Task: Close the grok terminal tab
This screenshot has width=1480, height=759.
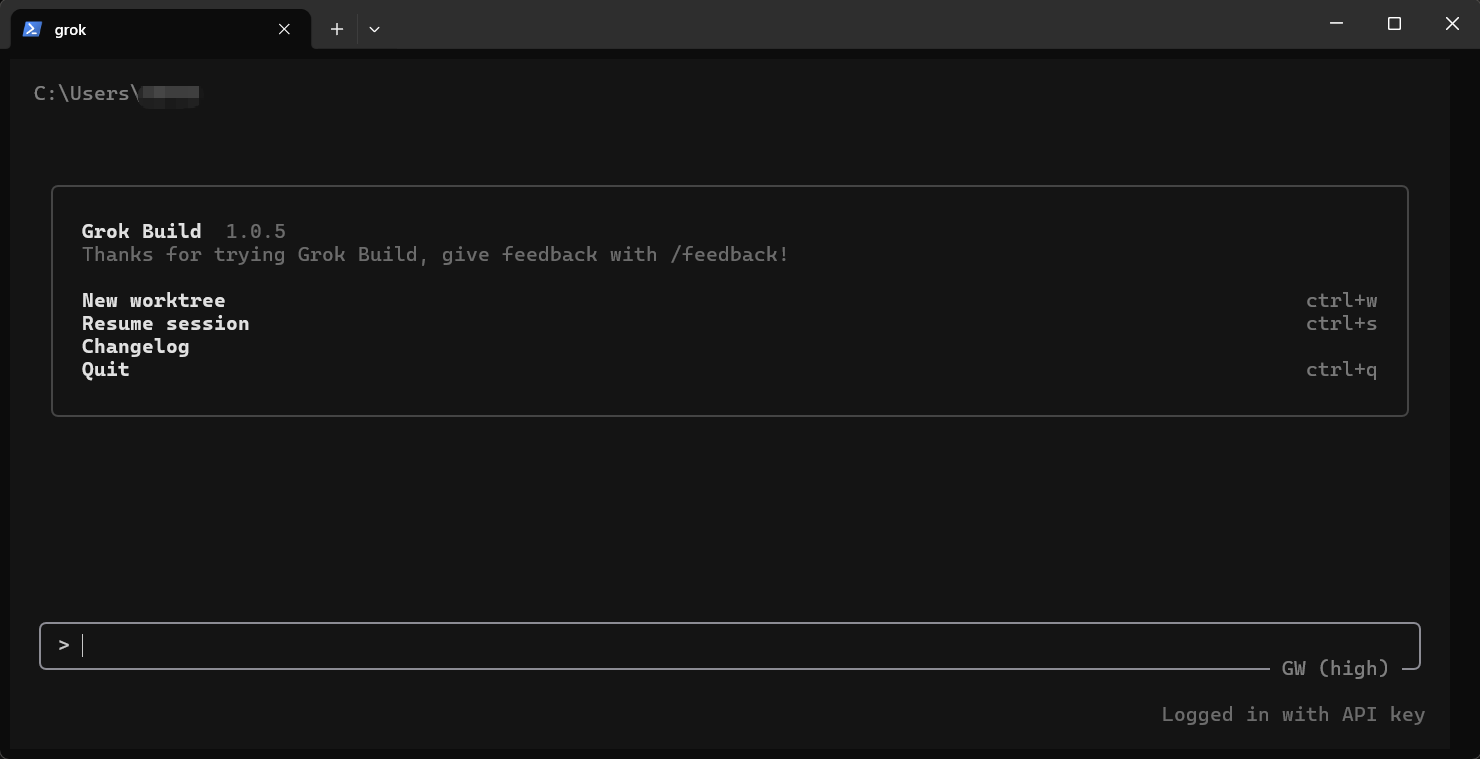Action: point(284,29)
